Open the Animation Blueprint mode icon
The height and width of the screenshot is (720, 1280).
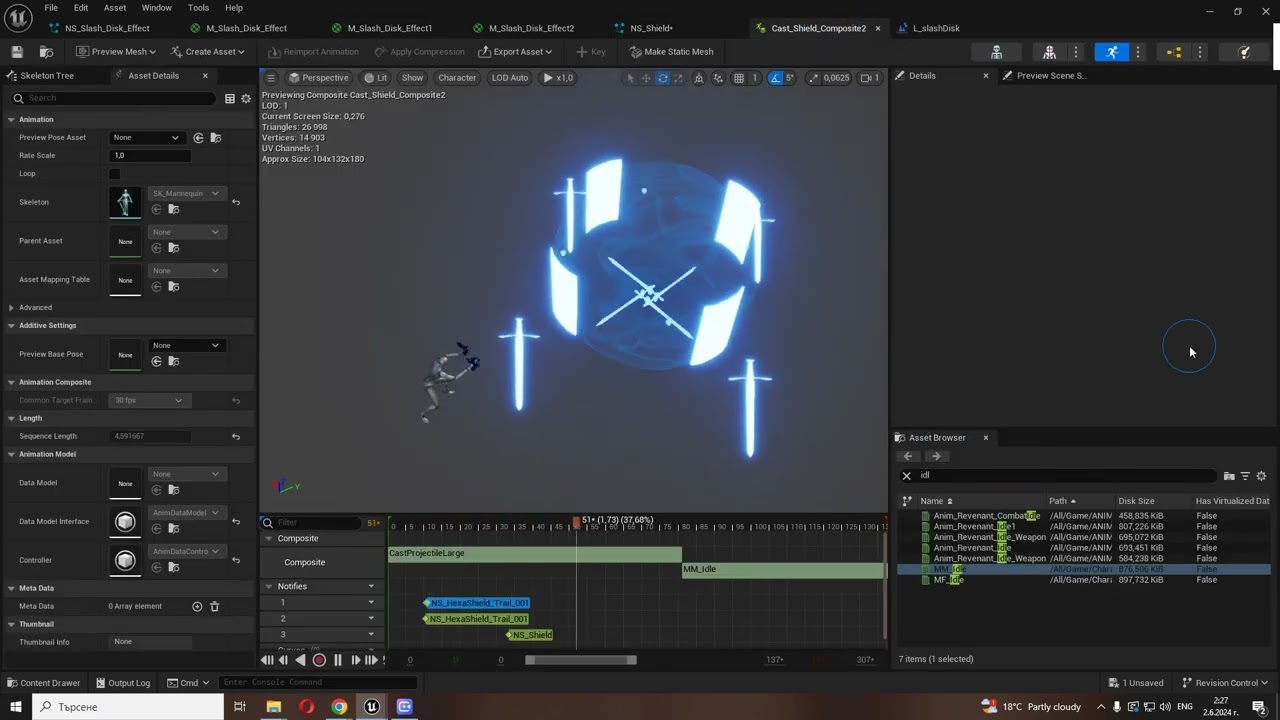[x=1174, y=52]
